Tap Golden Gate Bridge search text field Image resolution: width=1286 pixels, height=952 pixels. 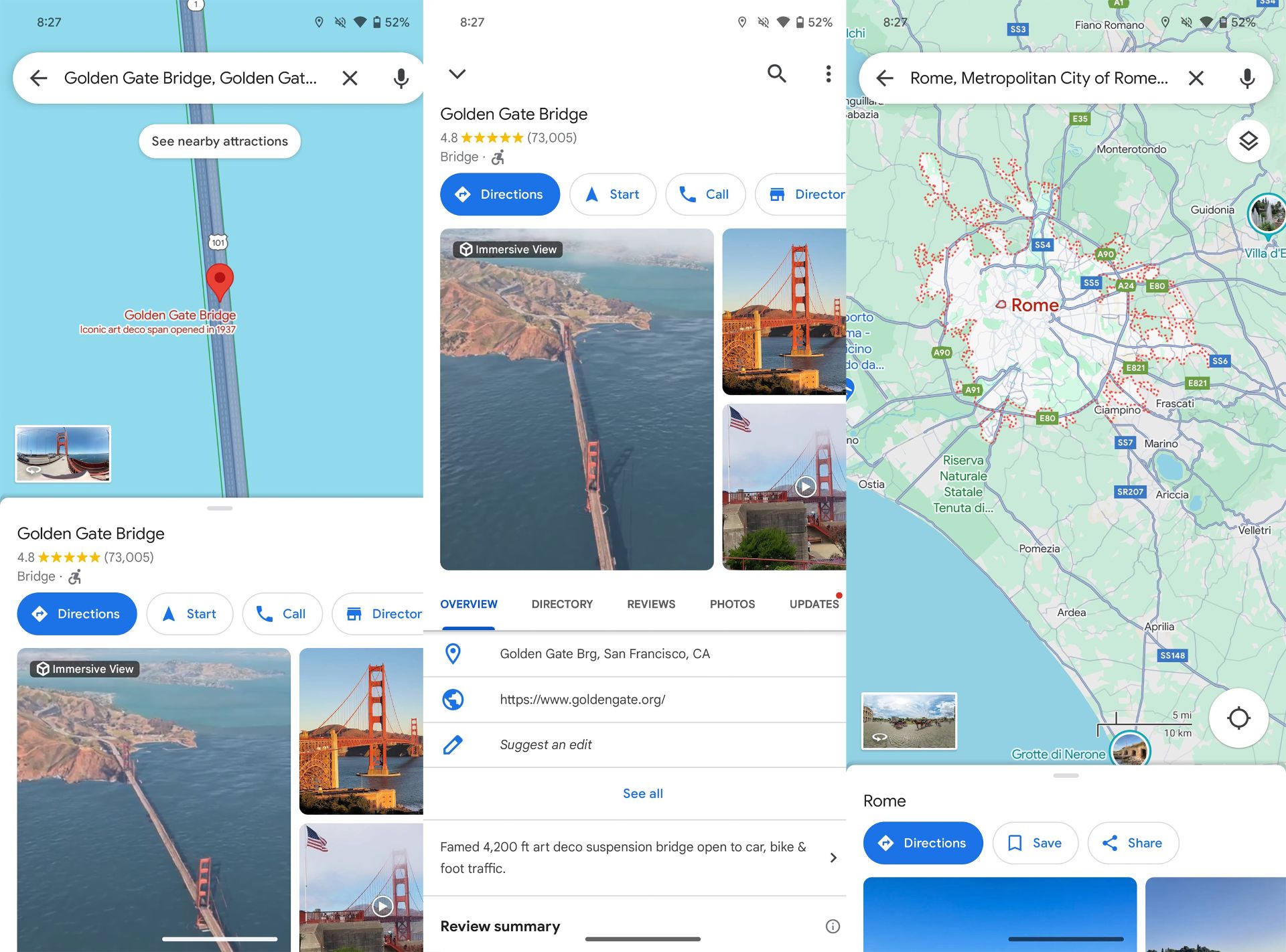[190, 78]
